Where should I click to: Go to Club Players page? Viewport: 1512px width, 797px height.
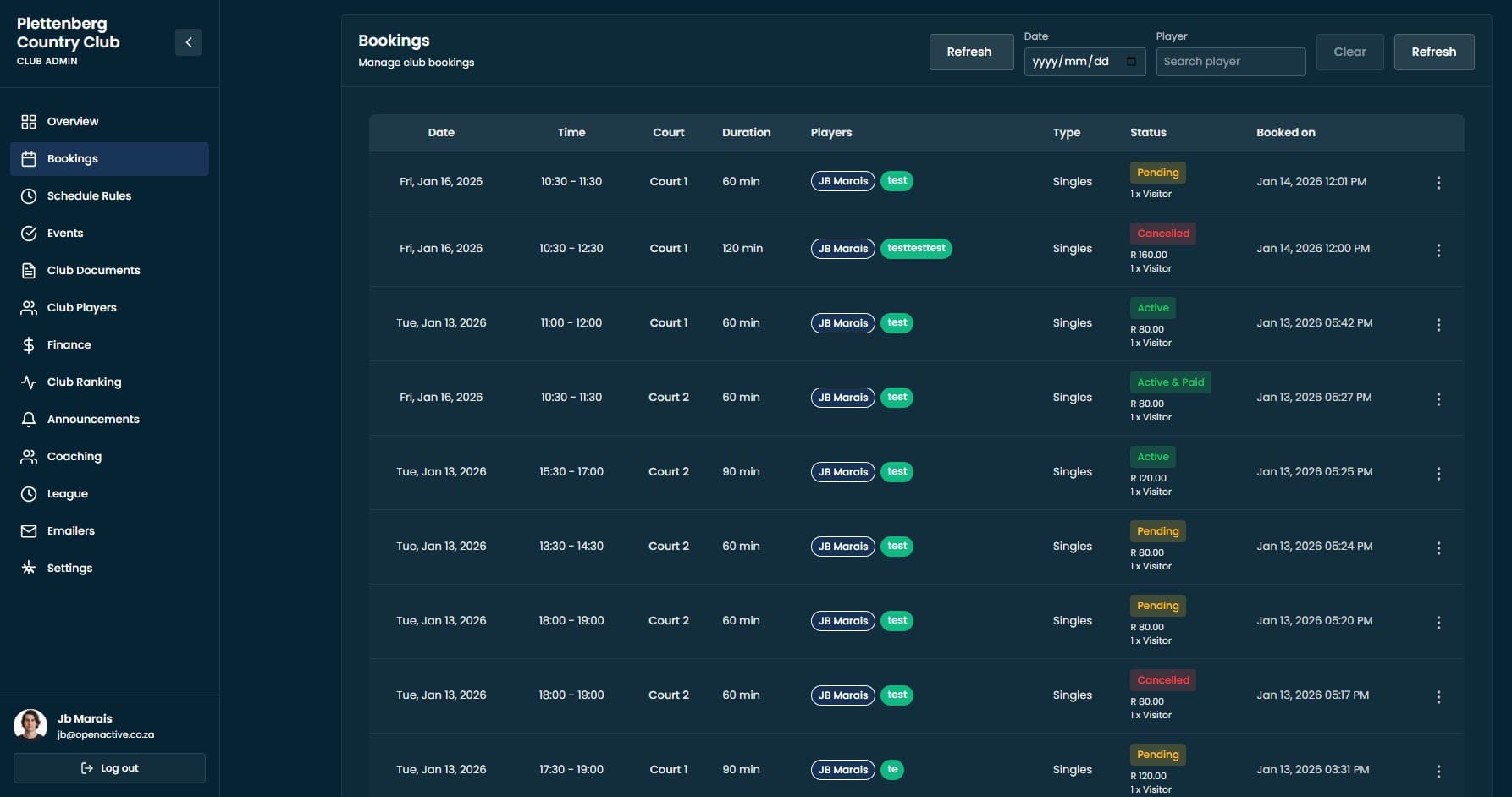coord(81,308)
